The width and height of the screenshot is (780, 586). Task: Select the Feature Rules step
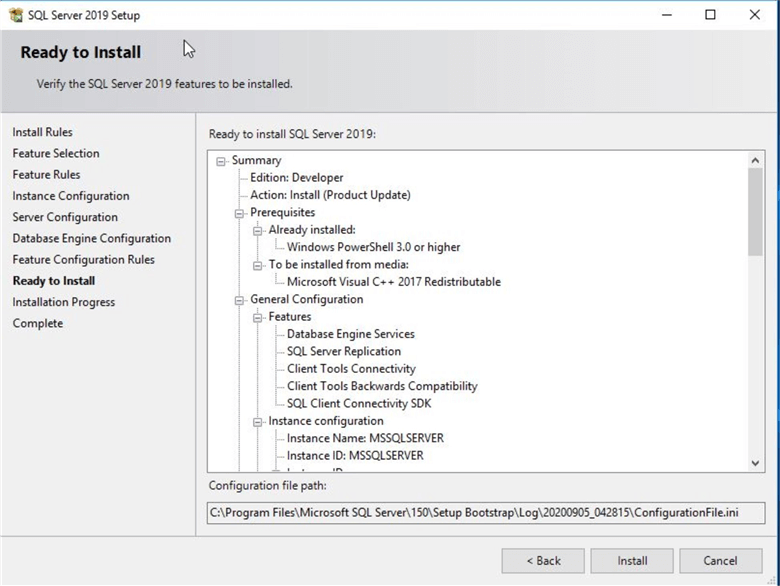(x=46, y=175)
